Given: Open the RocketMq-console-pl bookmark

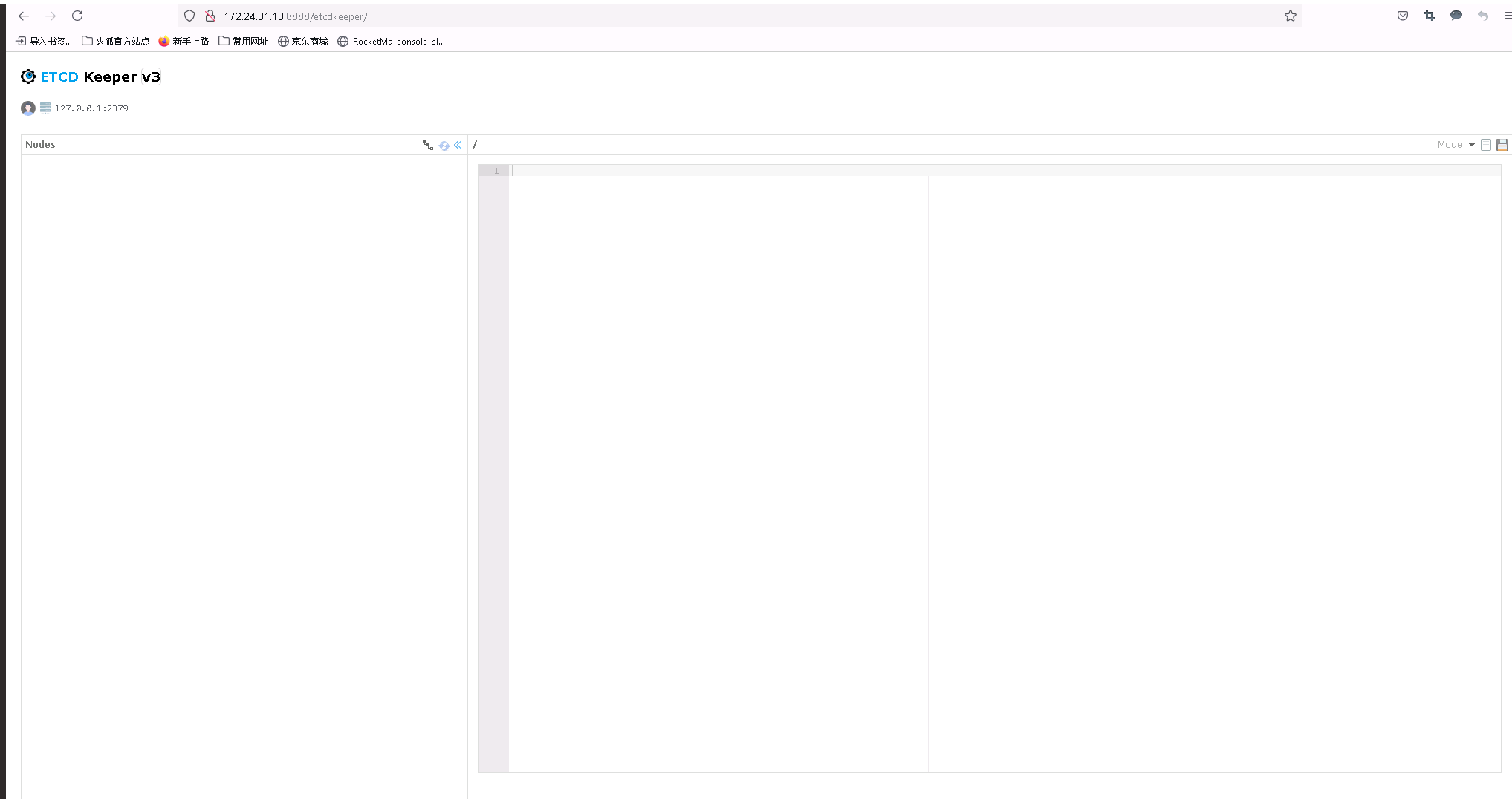Looking at the screenshot, I should point(392,42).
